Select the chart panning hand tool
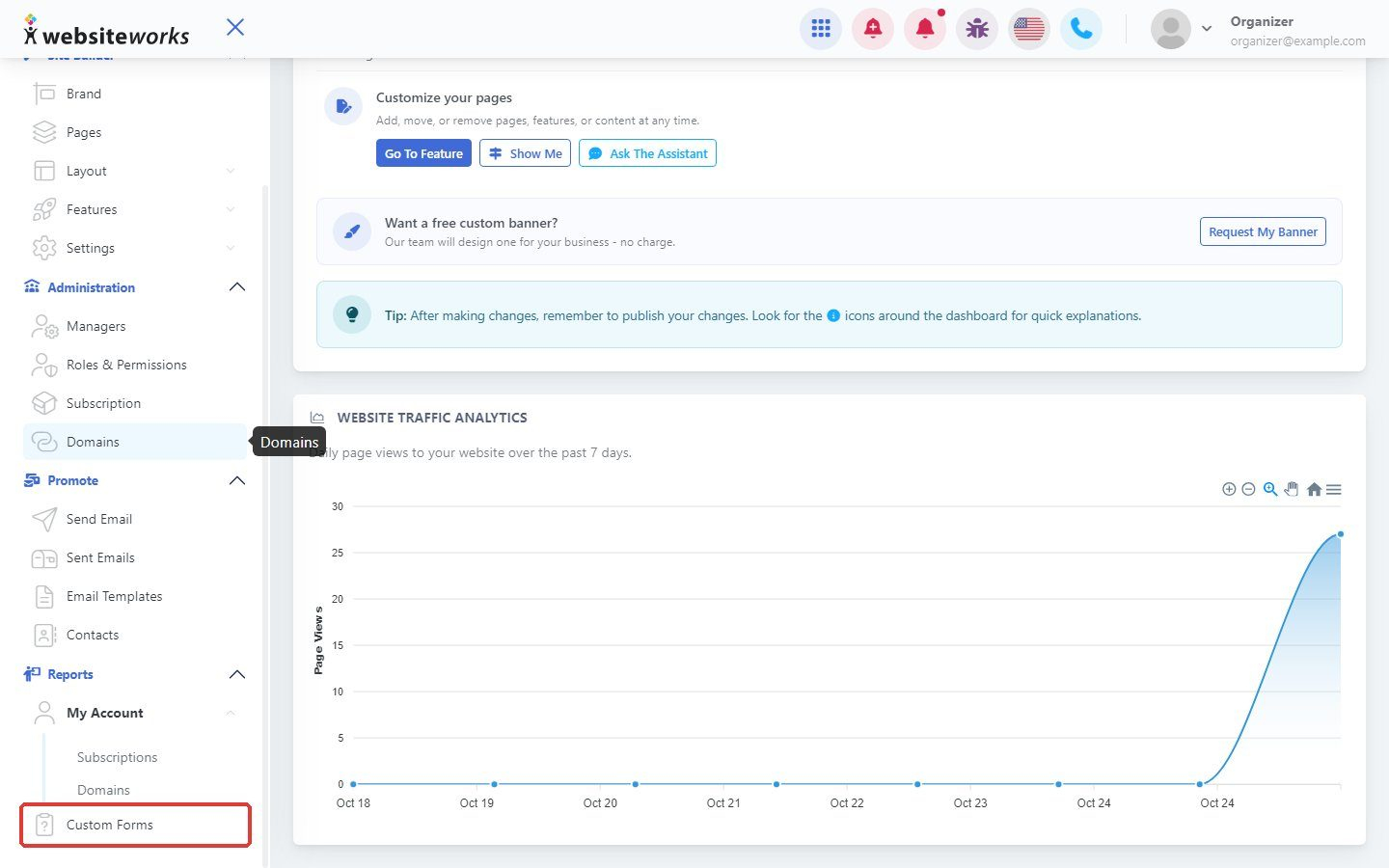Screen dimensions: 1389x868 point(1292,489)
